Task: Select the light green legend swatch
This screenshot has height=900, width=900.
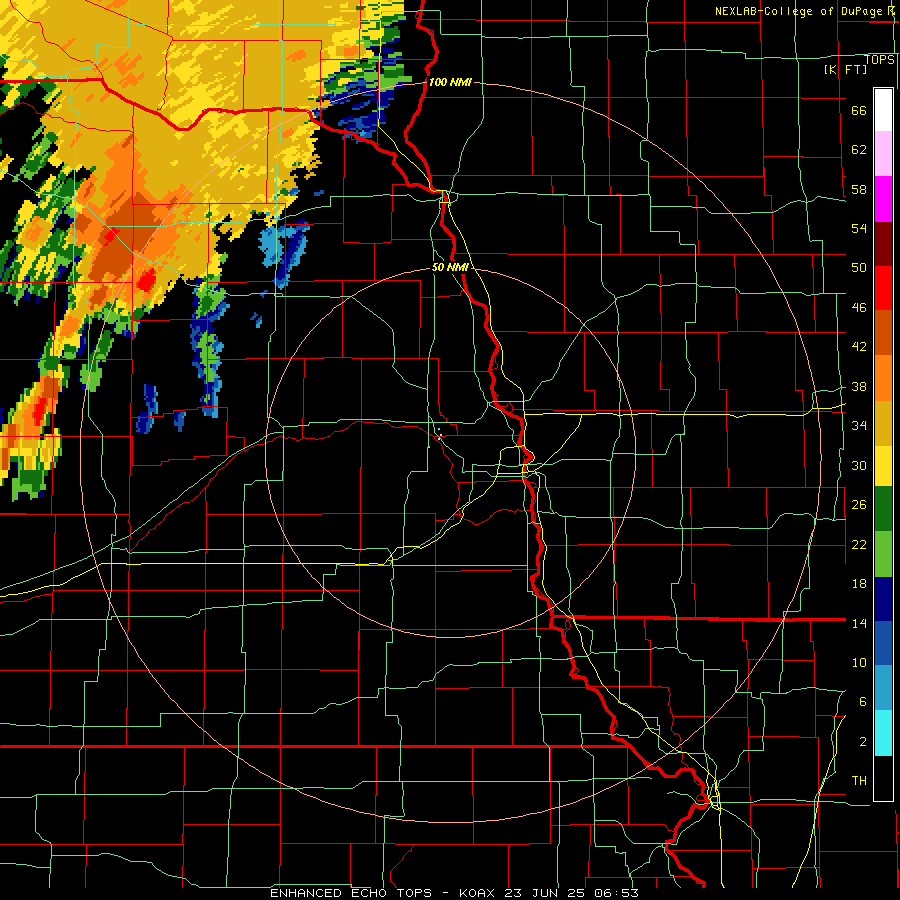Action: 883,554
